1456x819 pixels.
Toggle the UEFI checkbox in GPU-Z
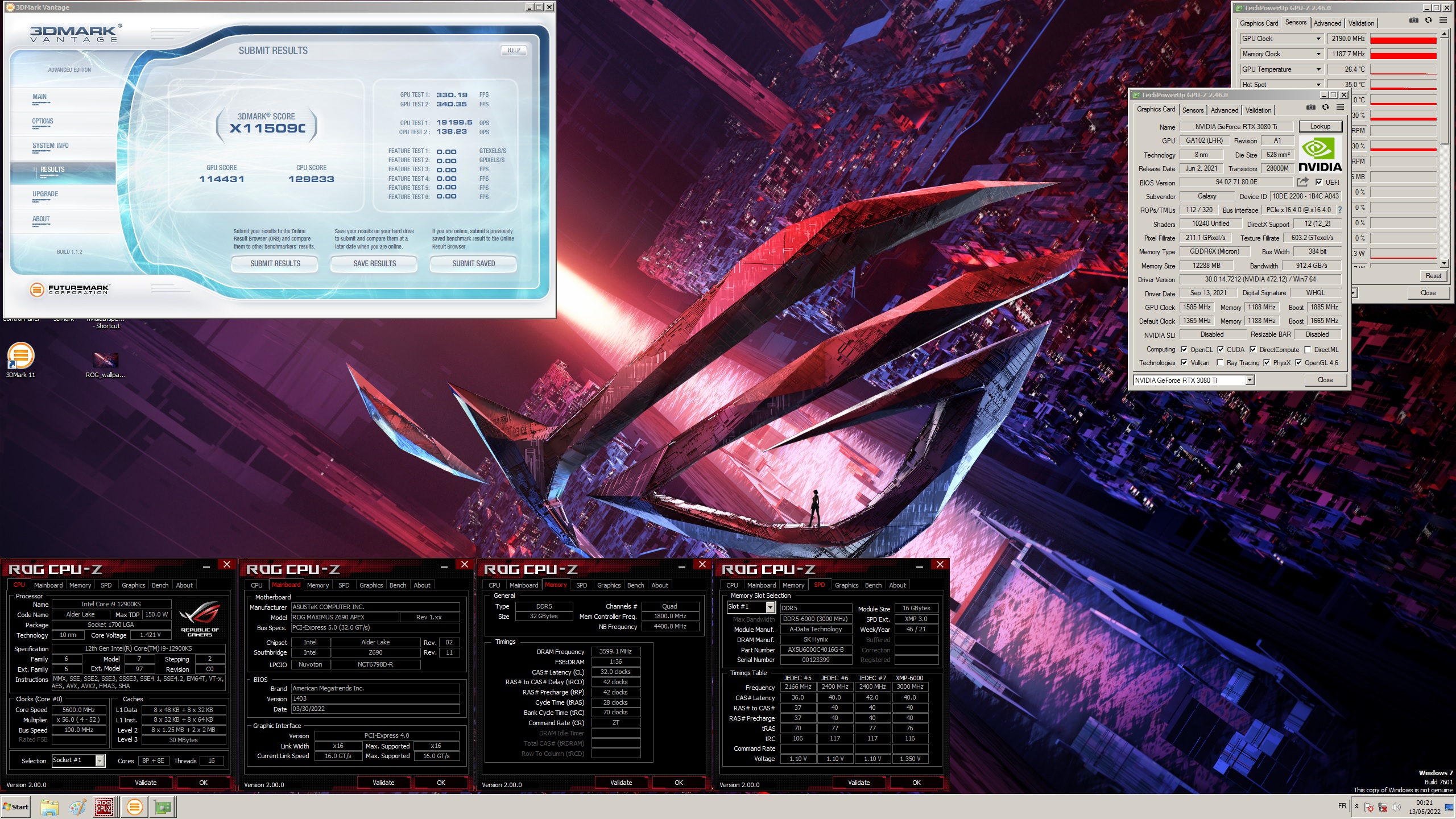(1318, 182)
